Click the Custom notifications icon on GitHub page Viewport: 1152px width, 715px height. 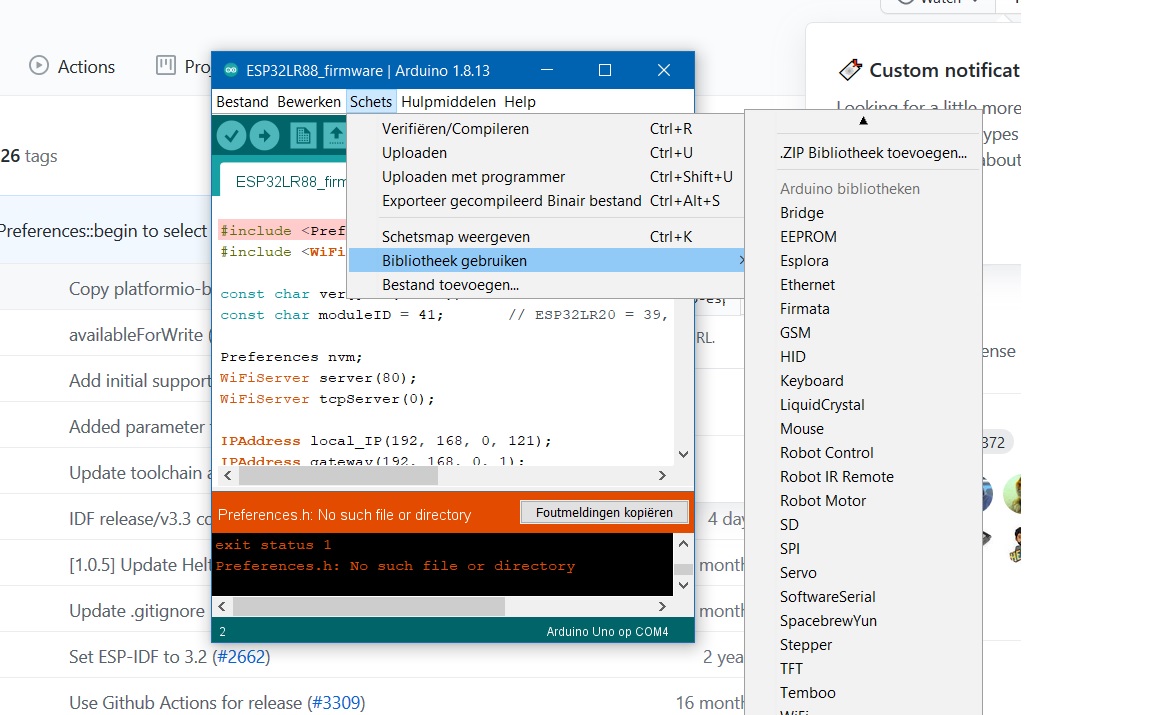[850, 70]
